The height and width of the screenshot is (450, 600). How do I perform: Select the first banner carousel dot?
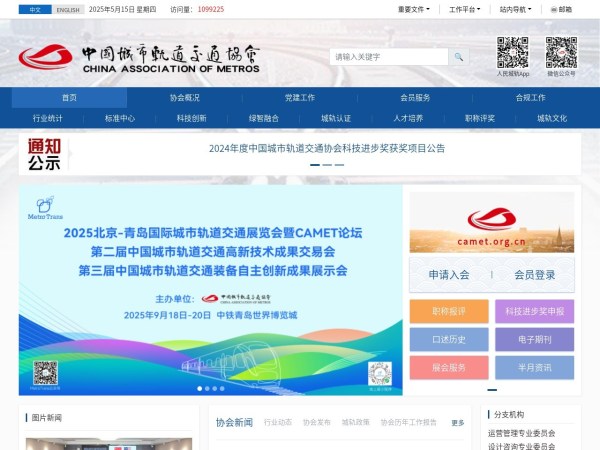(199, 388)
